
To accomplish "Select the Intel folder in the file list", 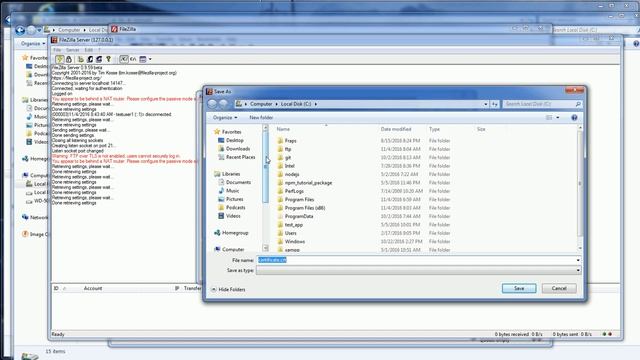I will pyautogui.click(x=290, y=166).
